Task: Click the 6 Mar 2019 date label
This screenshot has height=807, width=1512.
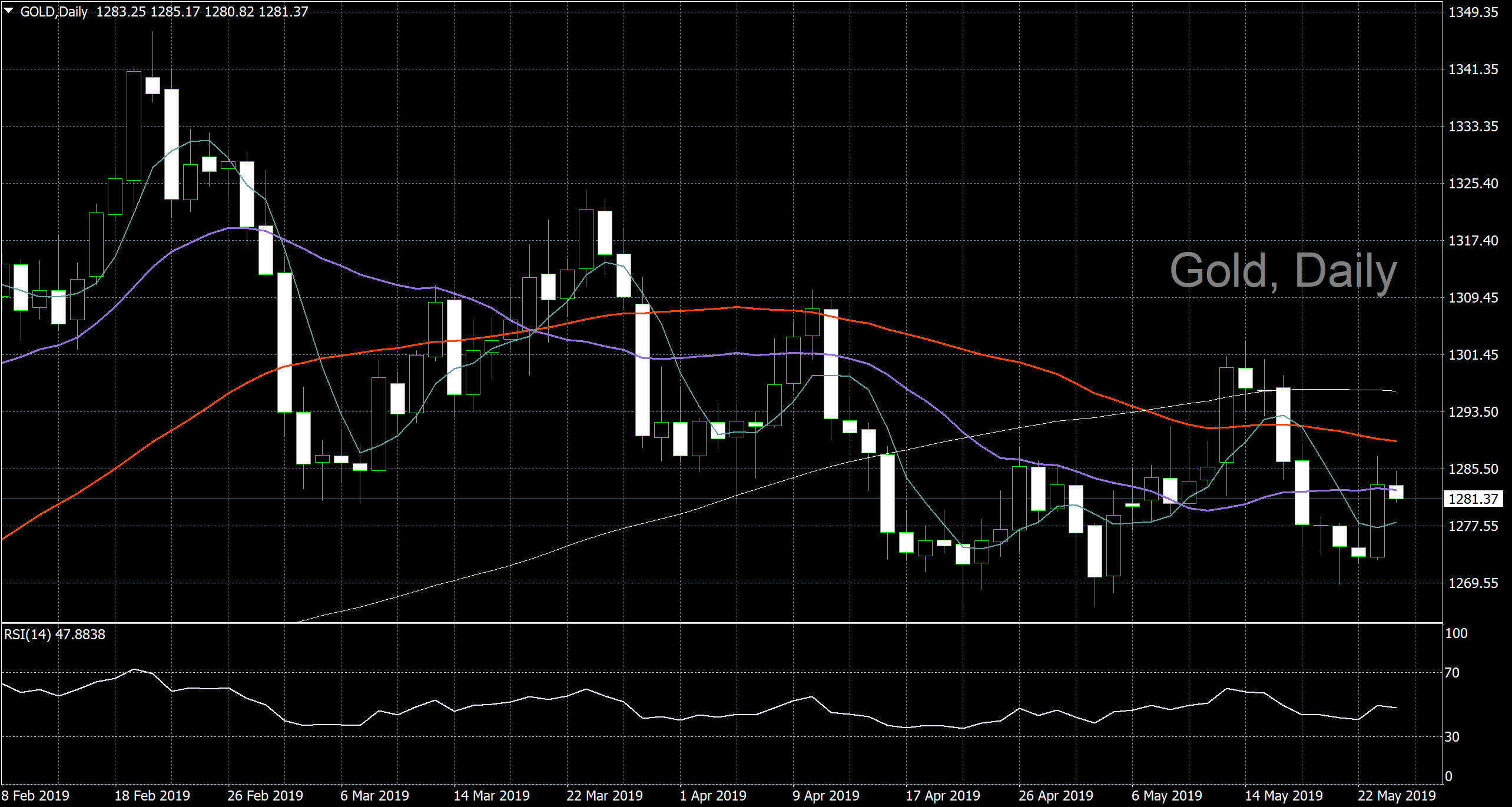Action: pyautogui.click(x=374, y=796)
